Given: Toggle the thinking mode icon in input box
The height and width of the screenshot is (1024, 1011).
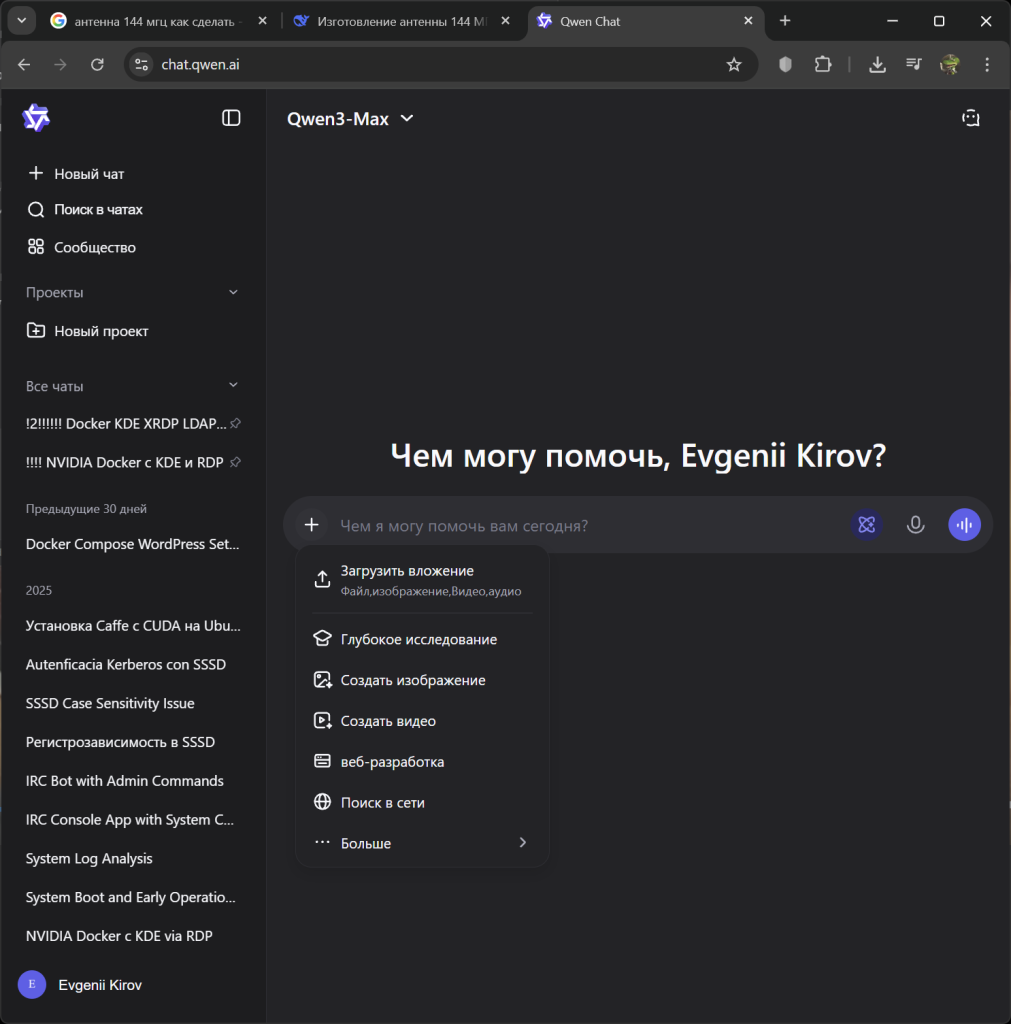Looking at the screenshot, I should (866, 525).
